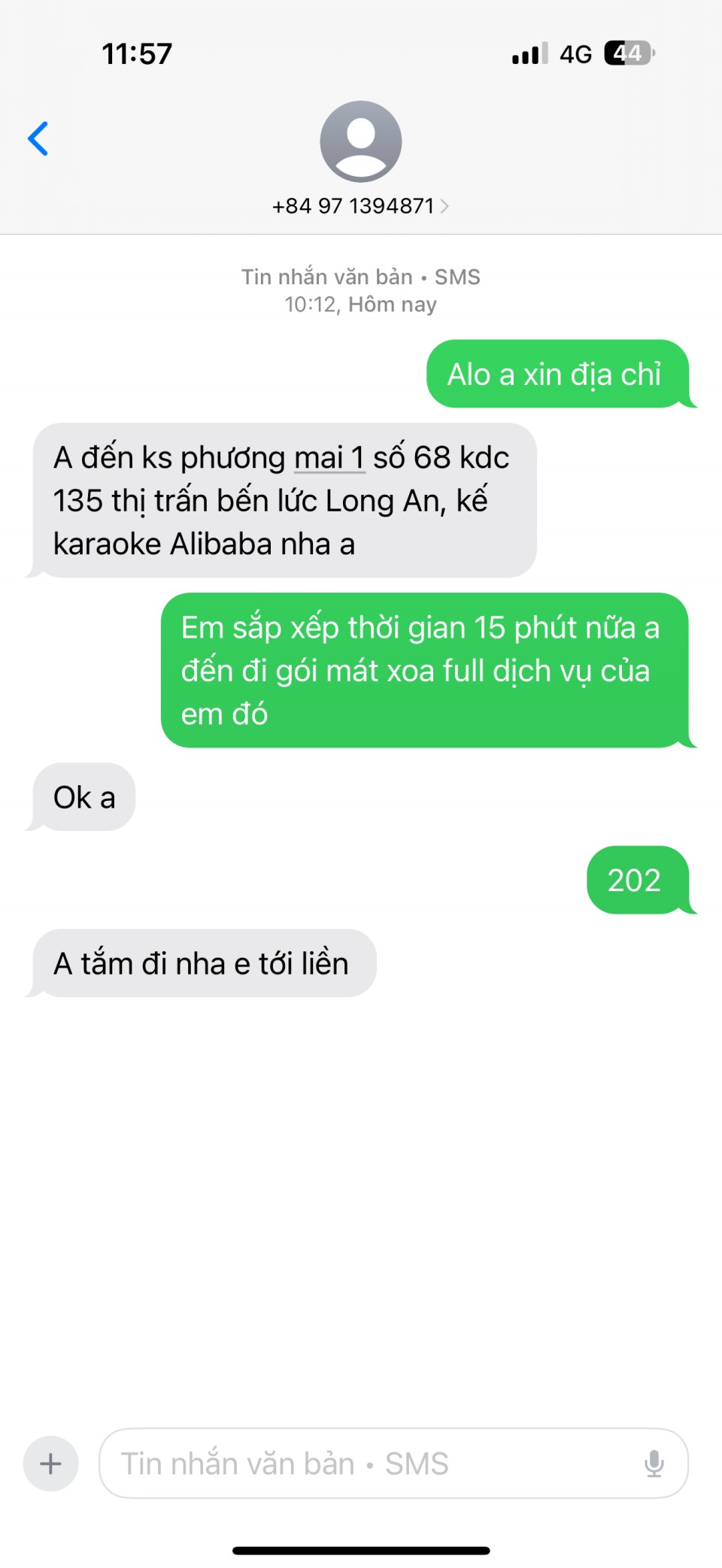
Task: Tap the phone number +84 97 1394871
Action: (x=353, y=206)
